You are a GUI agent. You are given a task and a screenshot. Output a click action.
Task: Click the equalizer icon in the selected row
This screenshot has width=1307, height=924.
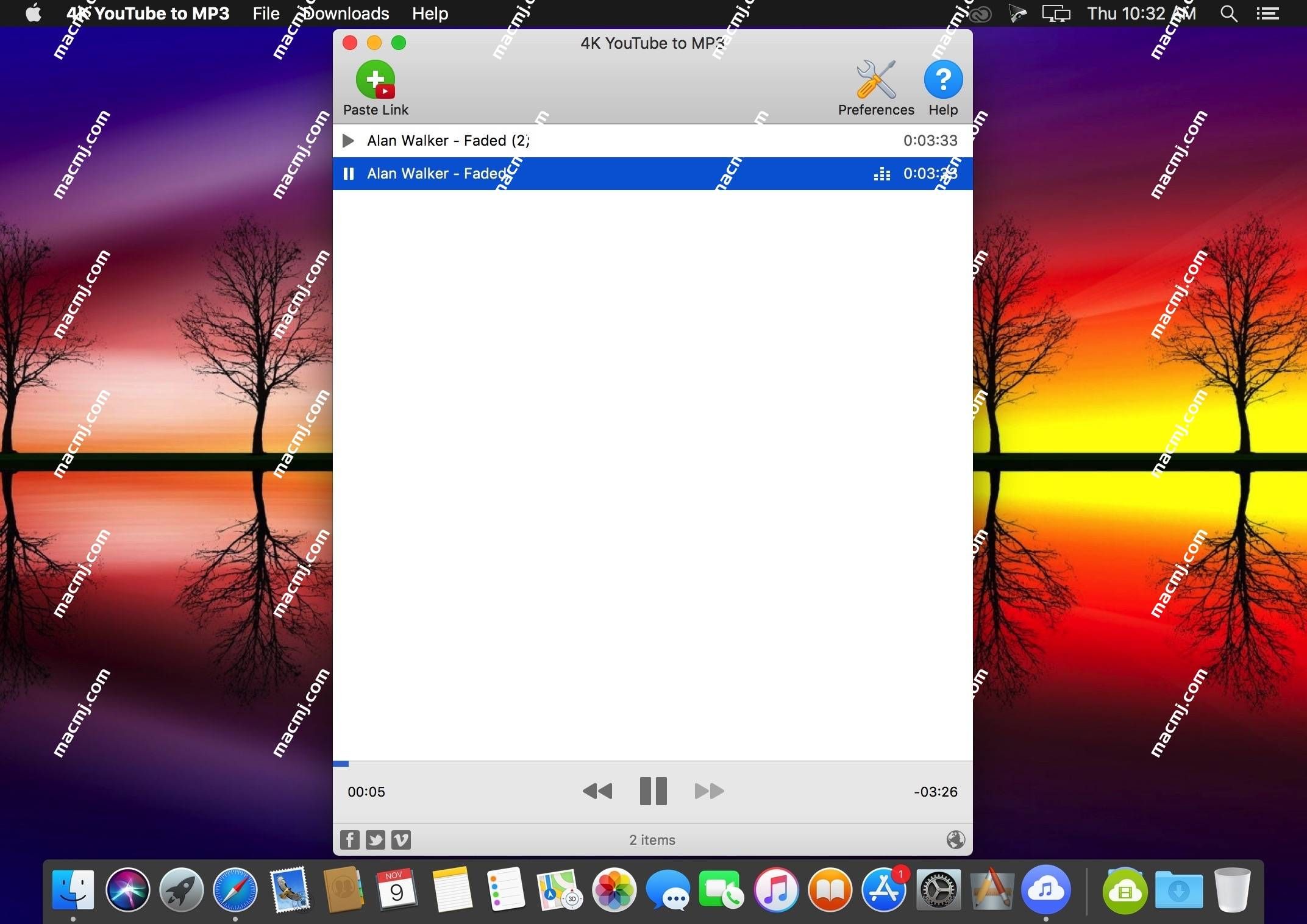tap(881, 174)
